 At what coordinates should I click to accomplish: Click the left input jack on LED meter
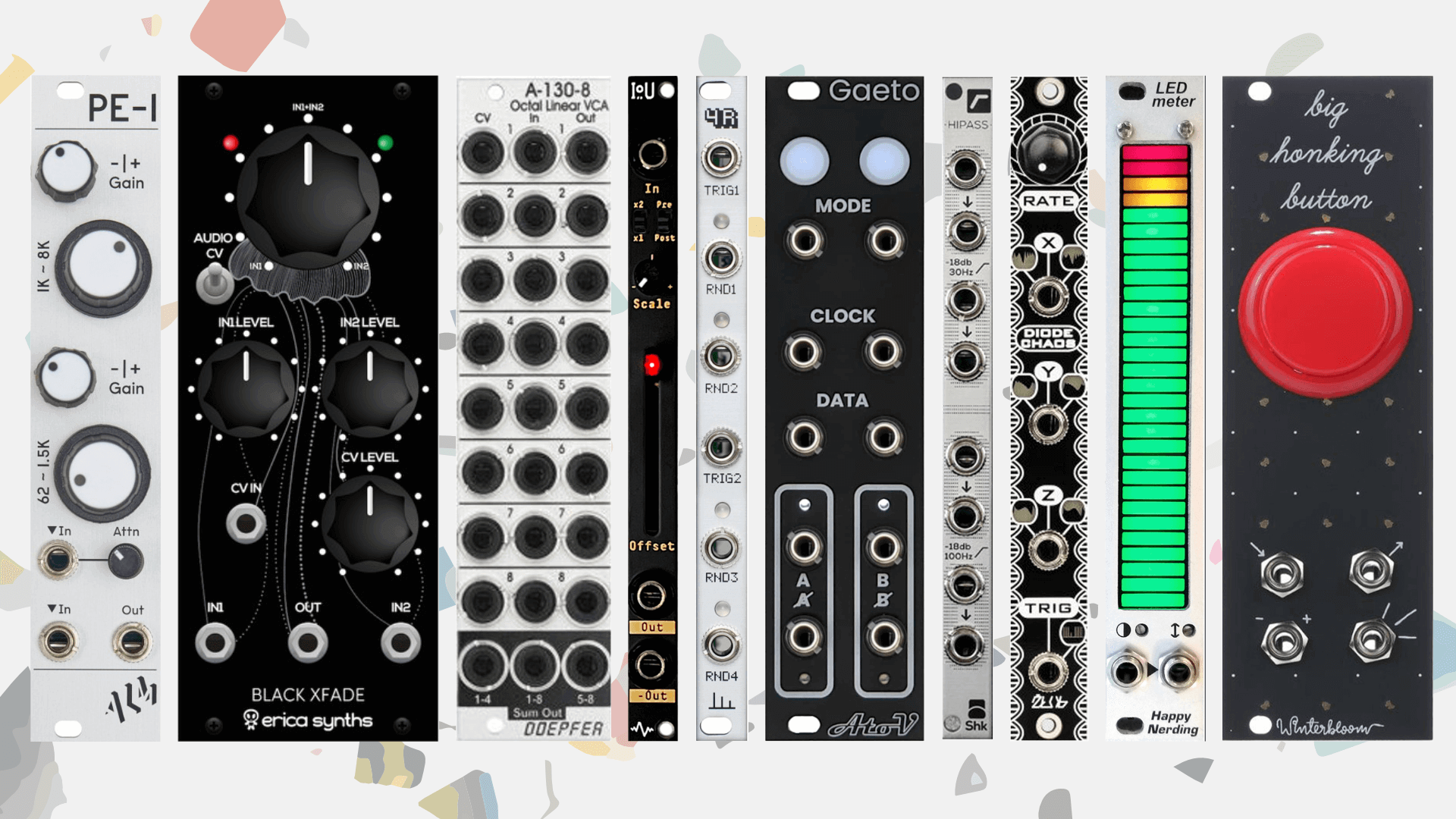click(1128, 672)
